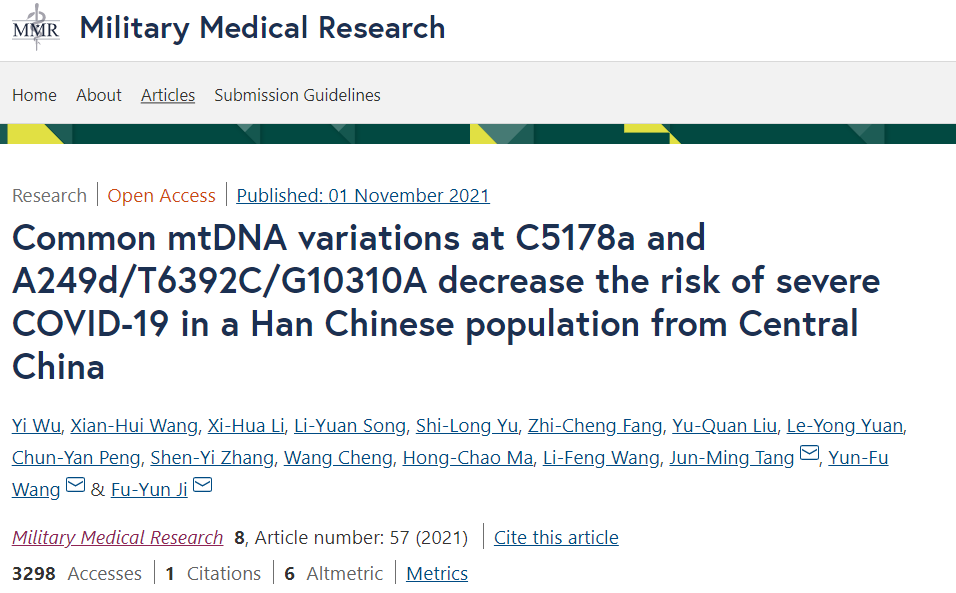The image size is (956, 593).
Task: Click italic Military Medical Research journal link
Action: pyautogui.click(x=117, y=538)
